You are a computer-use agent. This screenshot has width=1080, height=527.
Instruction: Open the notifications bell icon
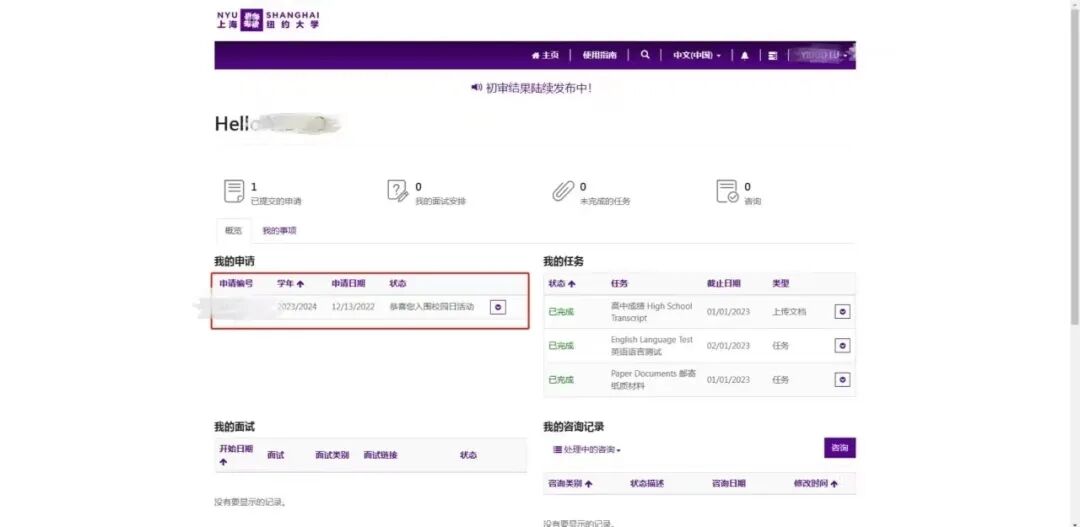[745, 55]
